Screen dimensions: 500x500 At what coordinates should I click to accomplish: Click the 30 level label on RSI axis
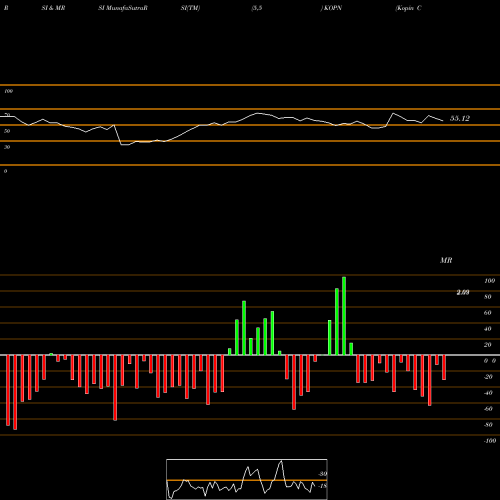pos(7,147)
